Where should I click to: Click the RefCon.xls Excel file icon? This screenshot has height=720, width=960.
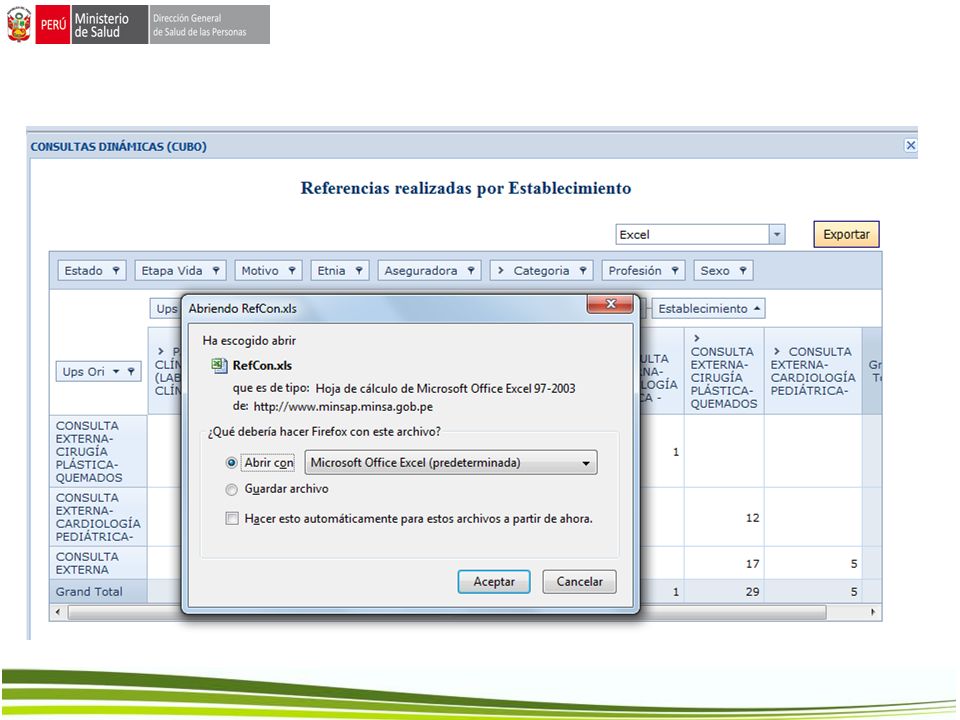219,366
